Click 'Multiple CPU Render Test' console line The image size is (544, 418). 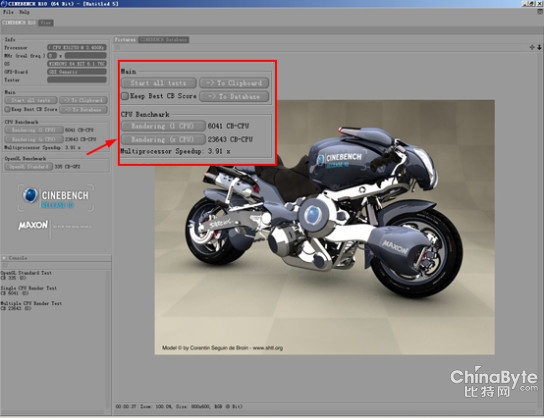(32, 304)
